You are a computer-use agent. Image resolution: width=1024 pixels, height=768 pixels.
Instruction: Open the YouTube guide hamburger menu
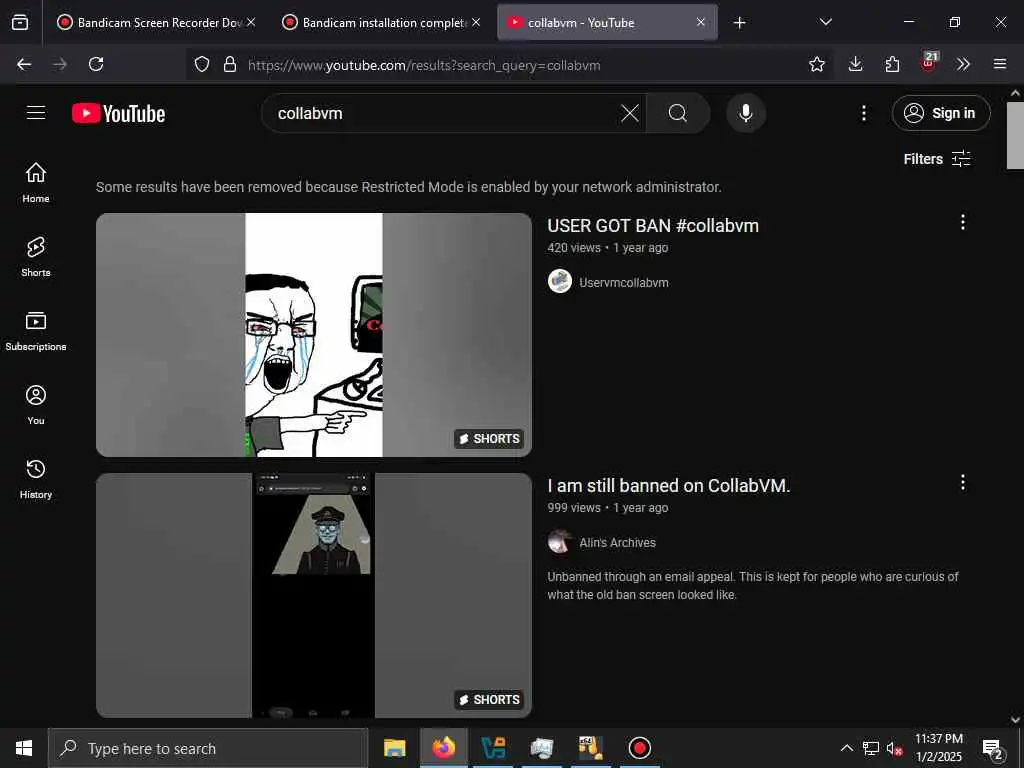pos(36,113)
